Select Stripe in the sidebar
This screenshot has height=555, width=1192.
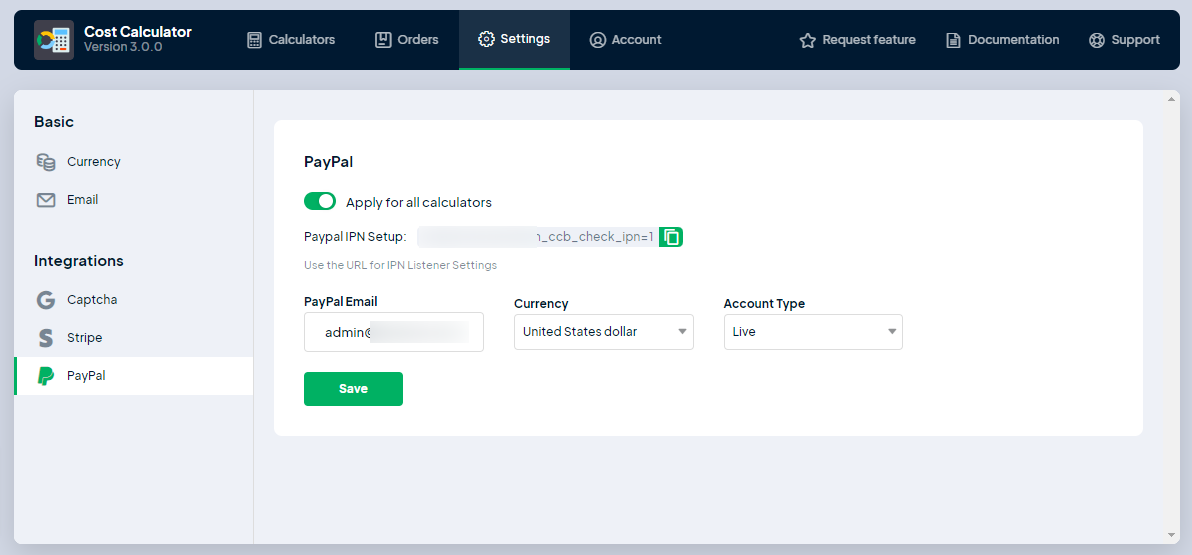[134, 338]
